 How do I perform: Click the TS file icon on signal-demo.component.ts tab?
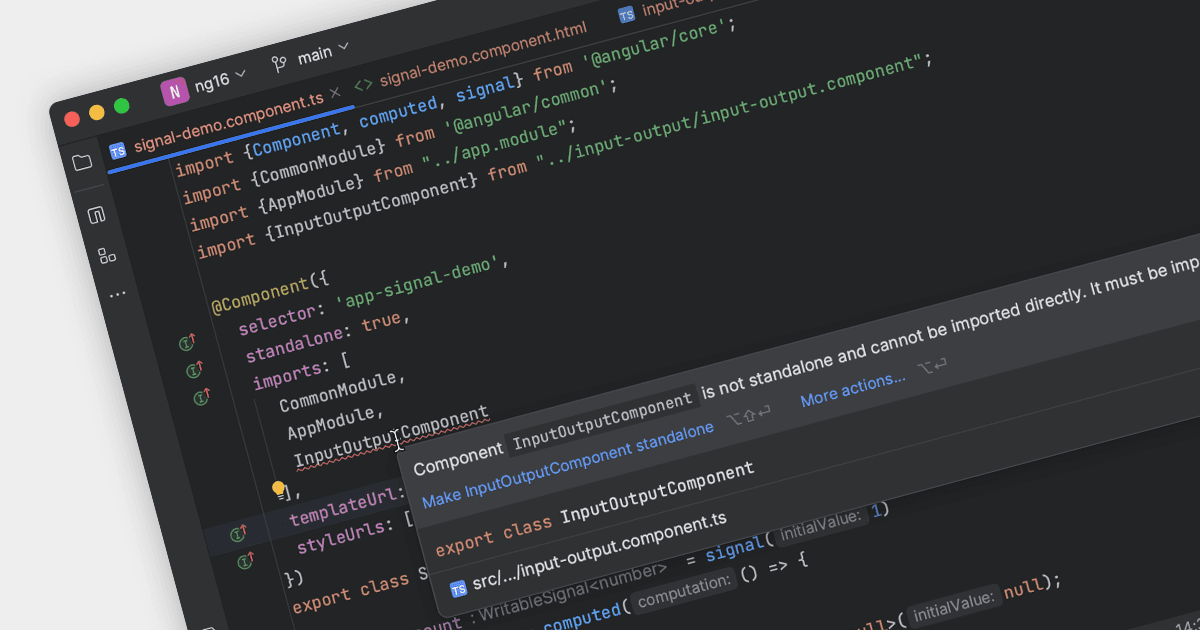(x=118, y=151)
